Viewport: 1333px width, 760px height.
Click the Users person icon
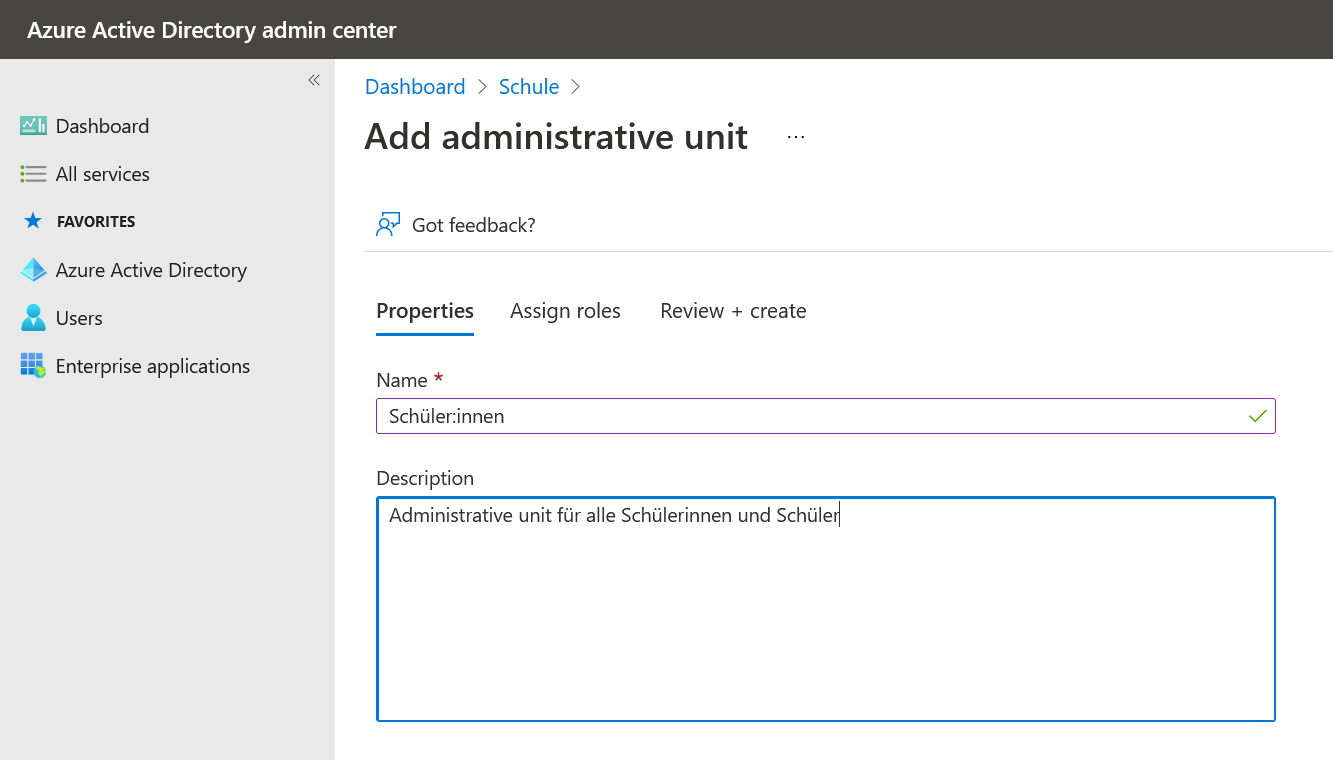click(33, 318)
